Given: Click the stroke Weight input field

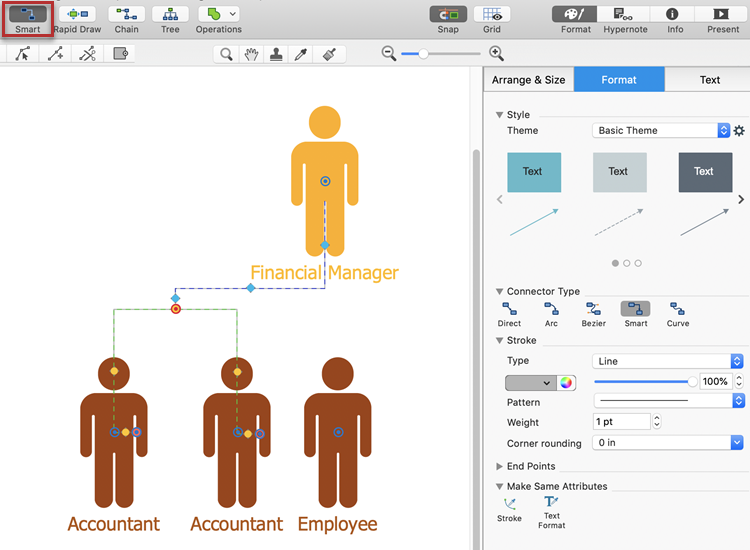Looking at the screenshot, I should tap(621, 422).
